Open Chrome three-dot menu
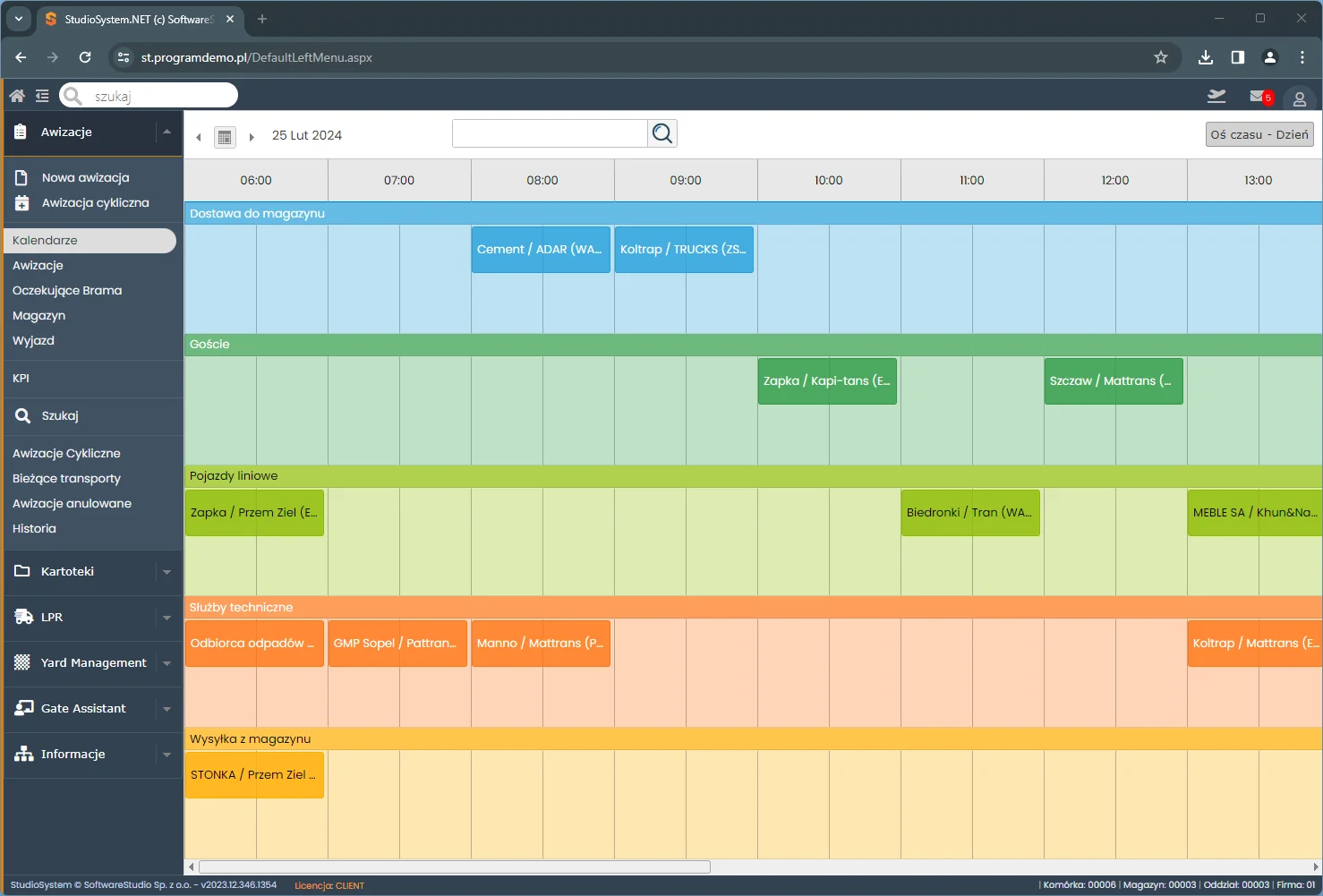This screenshot has height=896, width=1323. click(1302, 57)
